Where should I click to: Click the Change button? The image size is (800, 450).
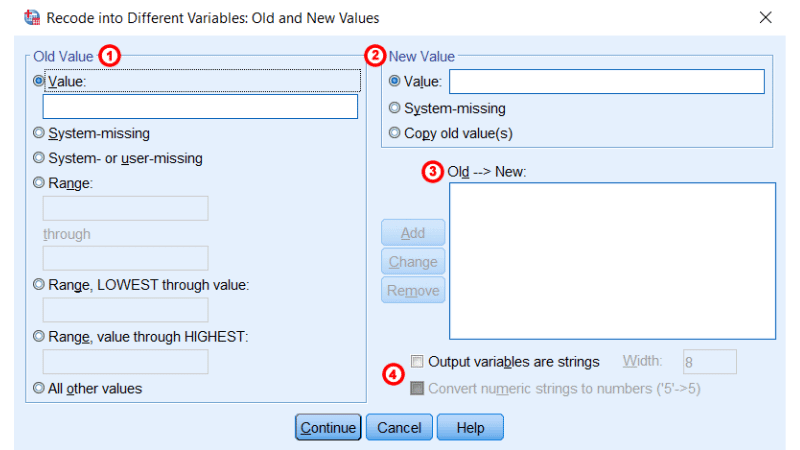413,261
